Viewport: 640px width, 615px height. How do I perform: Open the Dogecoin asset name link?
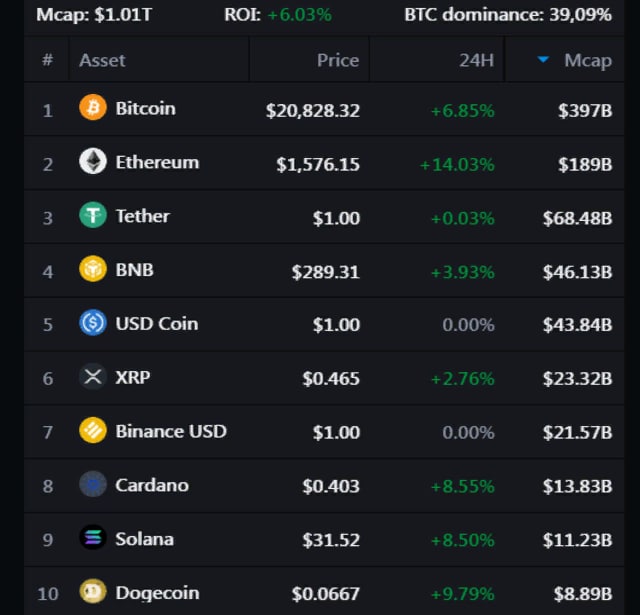pyautogui.click(x=158, y=593)
